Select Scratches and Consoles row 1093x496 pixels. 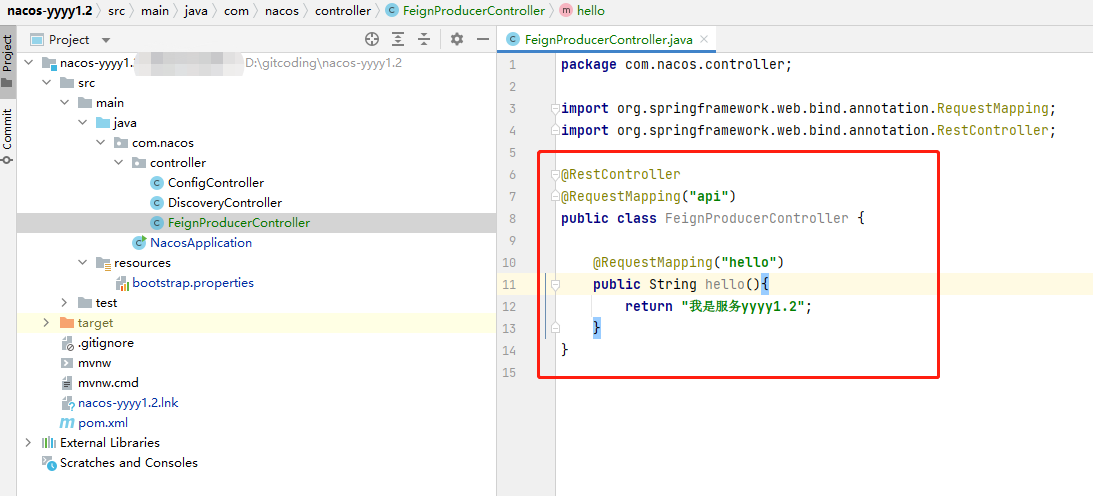click(256, 463)
